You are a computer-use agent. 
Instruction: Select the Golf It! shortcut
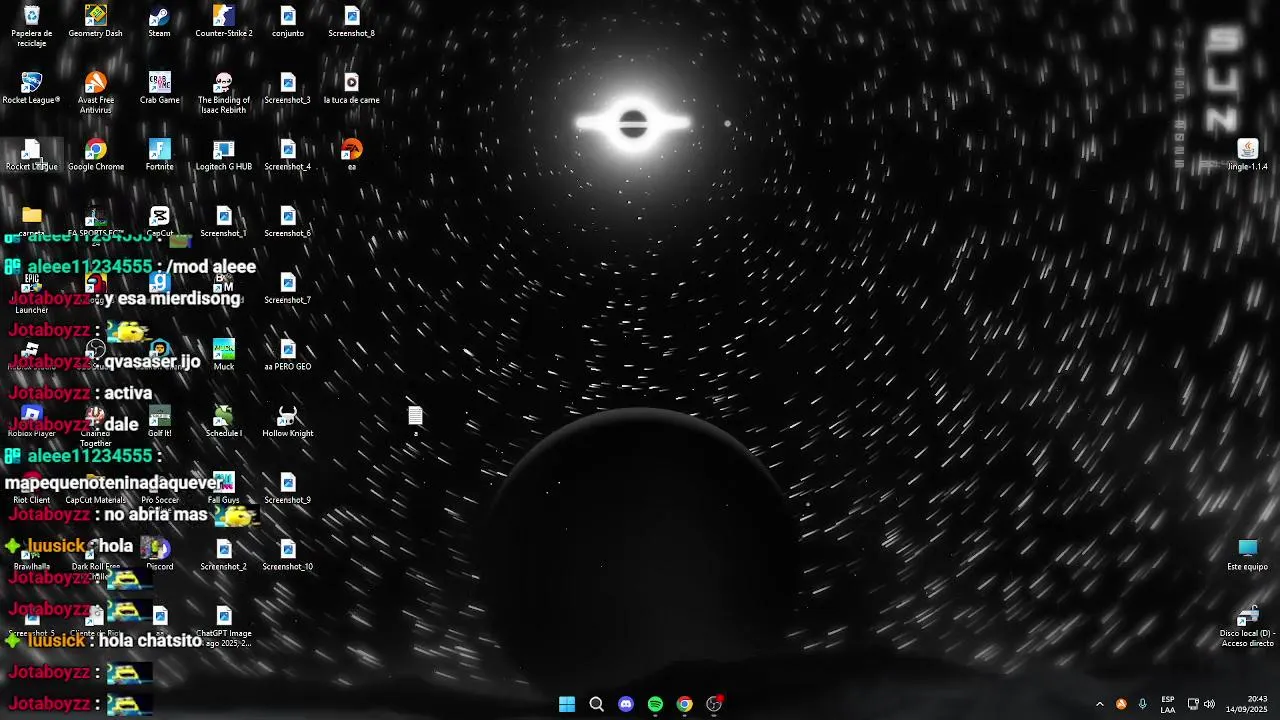159,422
